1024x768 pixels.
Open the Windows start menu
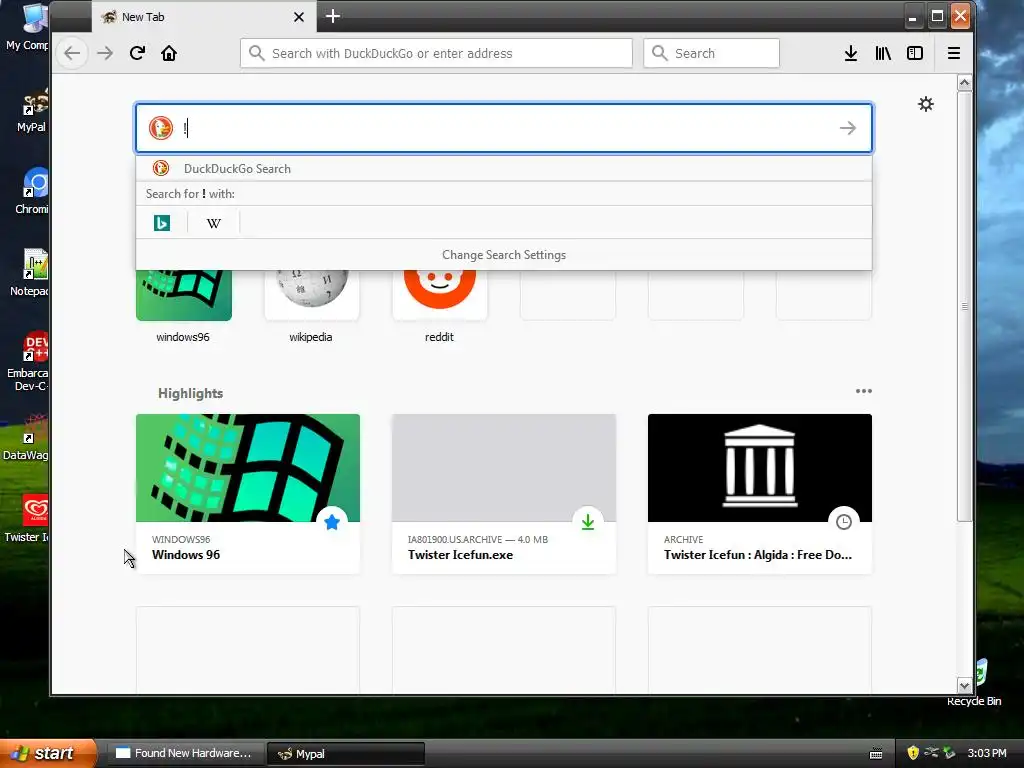coord(48,753)
